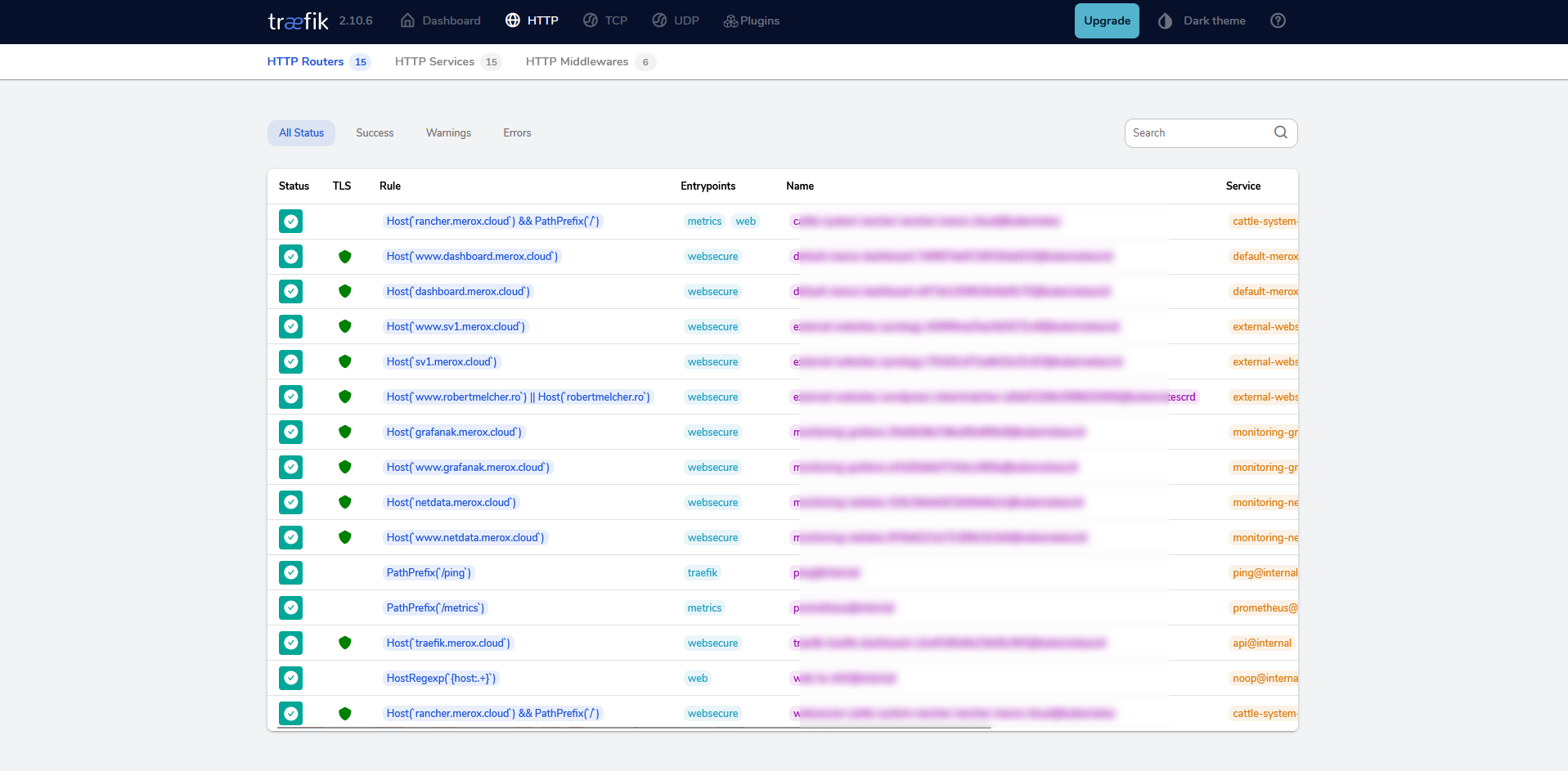The image size is (1568, 771).
Task: Click TLS shield of traefik.merox.cloud row
Action: (345, 643)
